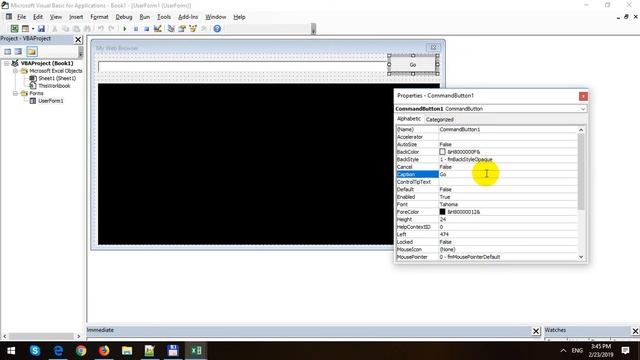Run the macro with the Run arrow
The width and height of the screenshot is (640, 360).
pyautogui.click(x=124, y=29)
